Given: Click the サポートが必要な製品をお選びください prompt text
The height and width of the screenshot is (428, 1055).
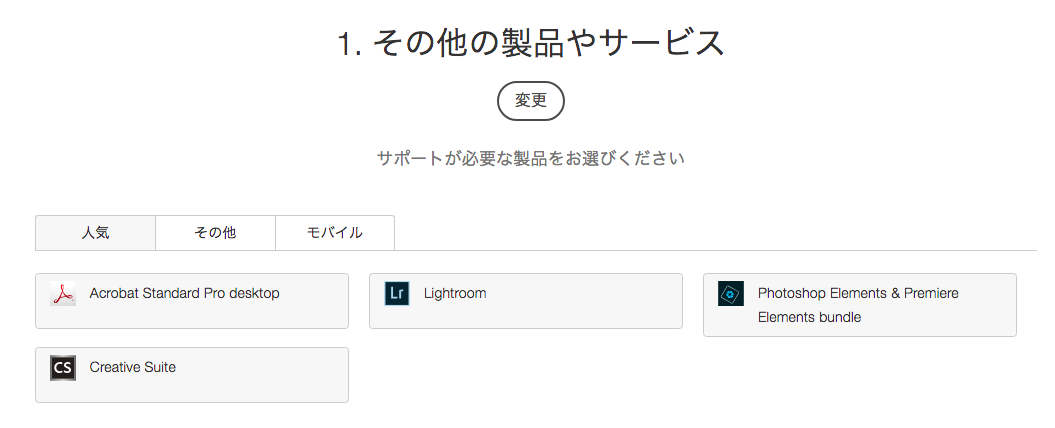Looking at the screenshot, I should pyautogui.click(x=530, y=158).
